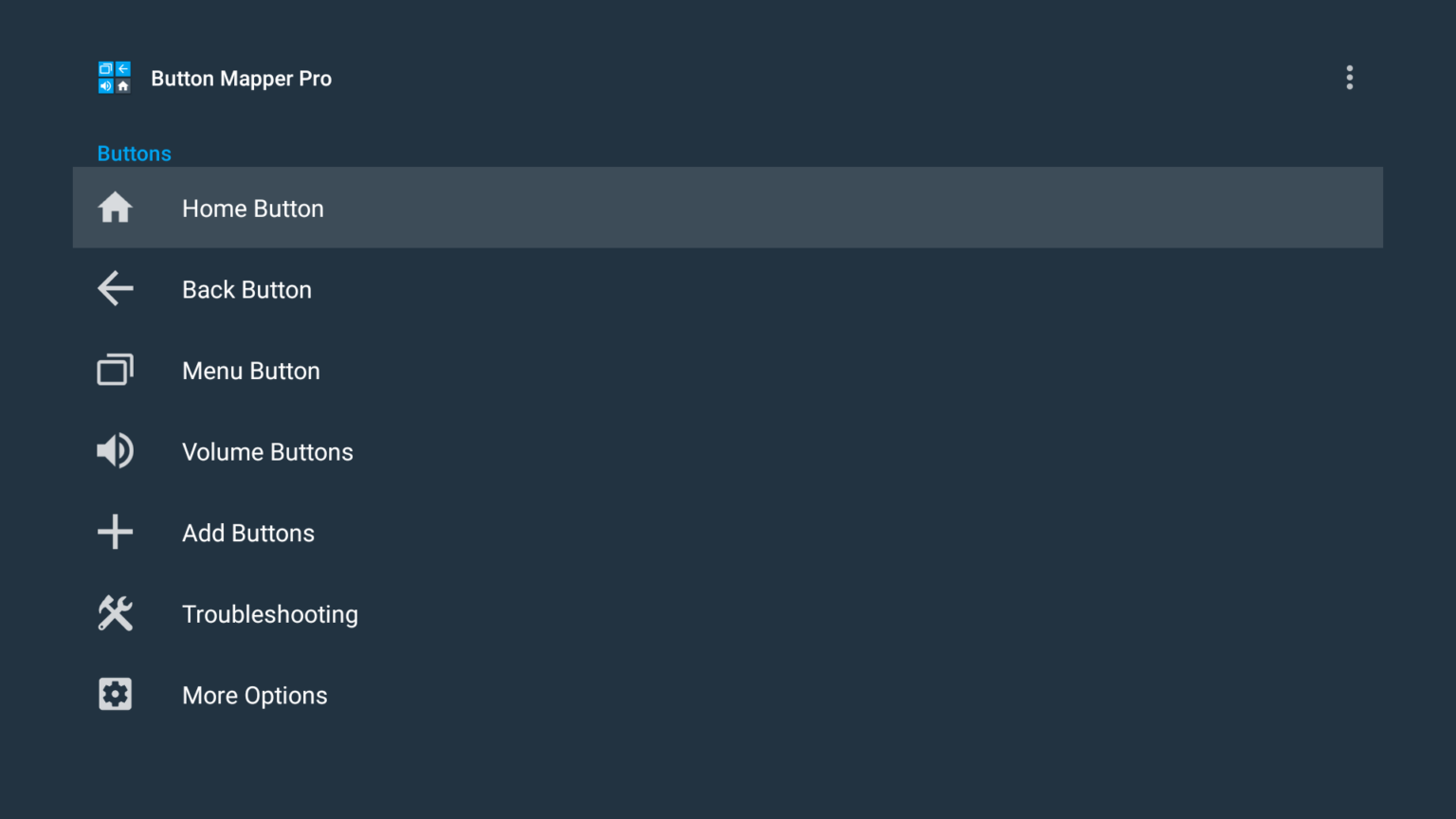Open the Troubleshooting section
Image resolution: width=1456 pixels, height=819 pixels.
(x=474, y=613)
